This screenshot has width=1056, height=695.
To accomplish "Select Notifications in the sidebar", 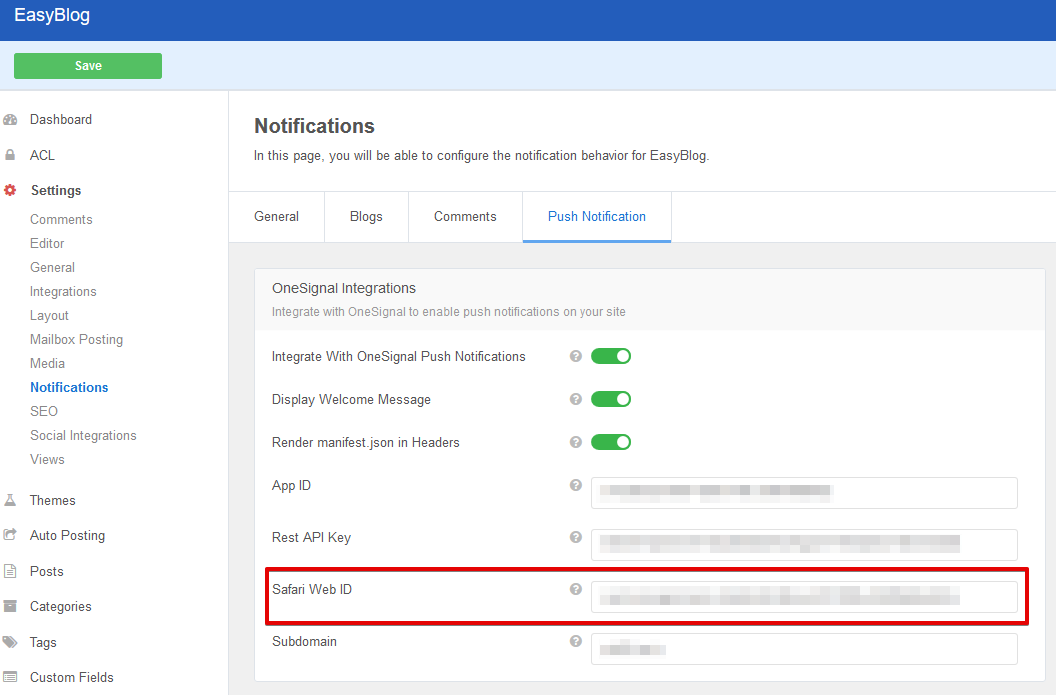I will point(69,387).
